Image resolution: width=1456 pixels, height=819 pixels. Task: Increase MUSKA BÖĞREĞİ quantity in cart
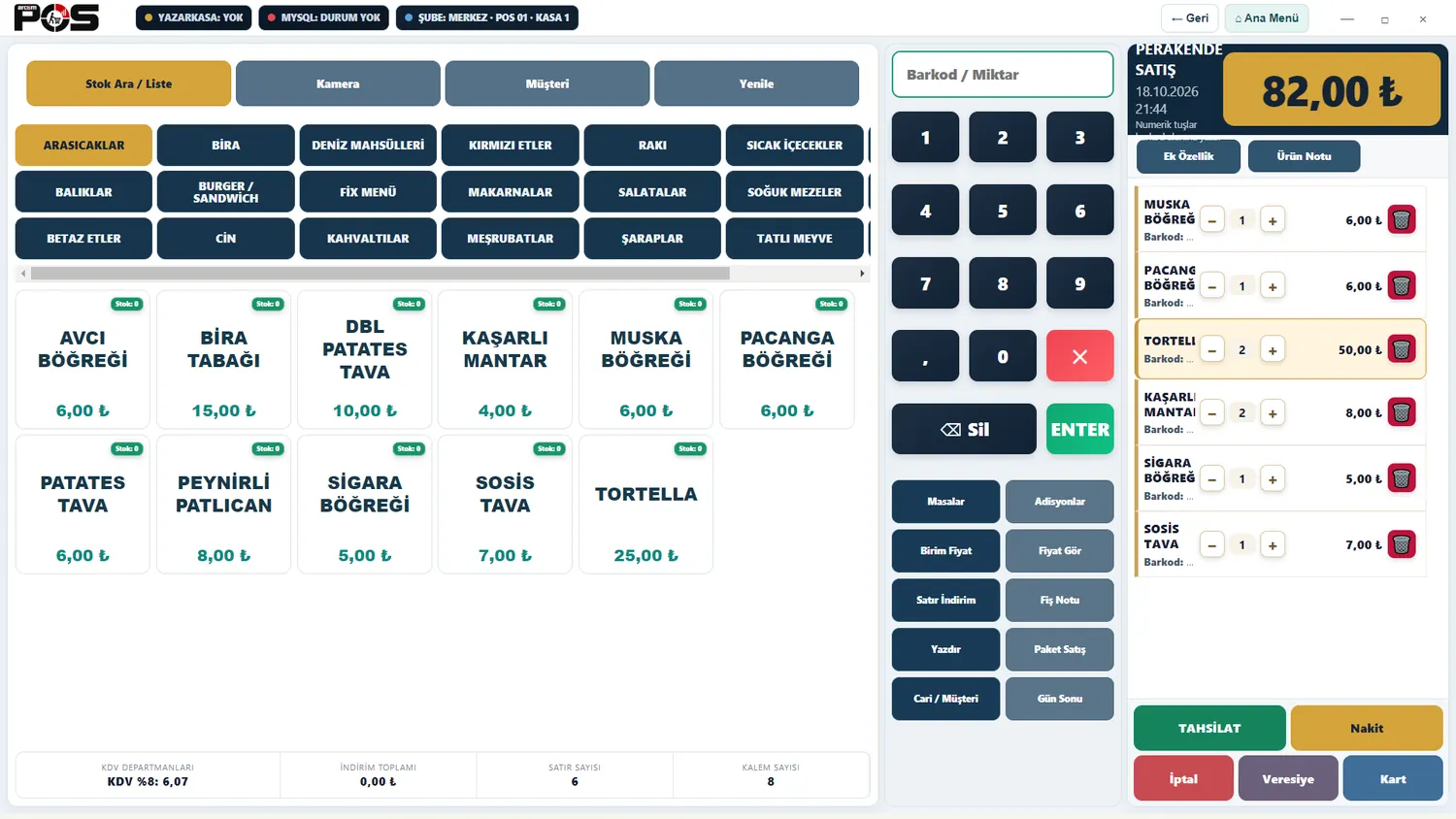pyautogui.click(x=1272, y=221)
